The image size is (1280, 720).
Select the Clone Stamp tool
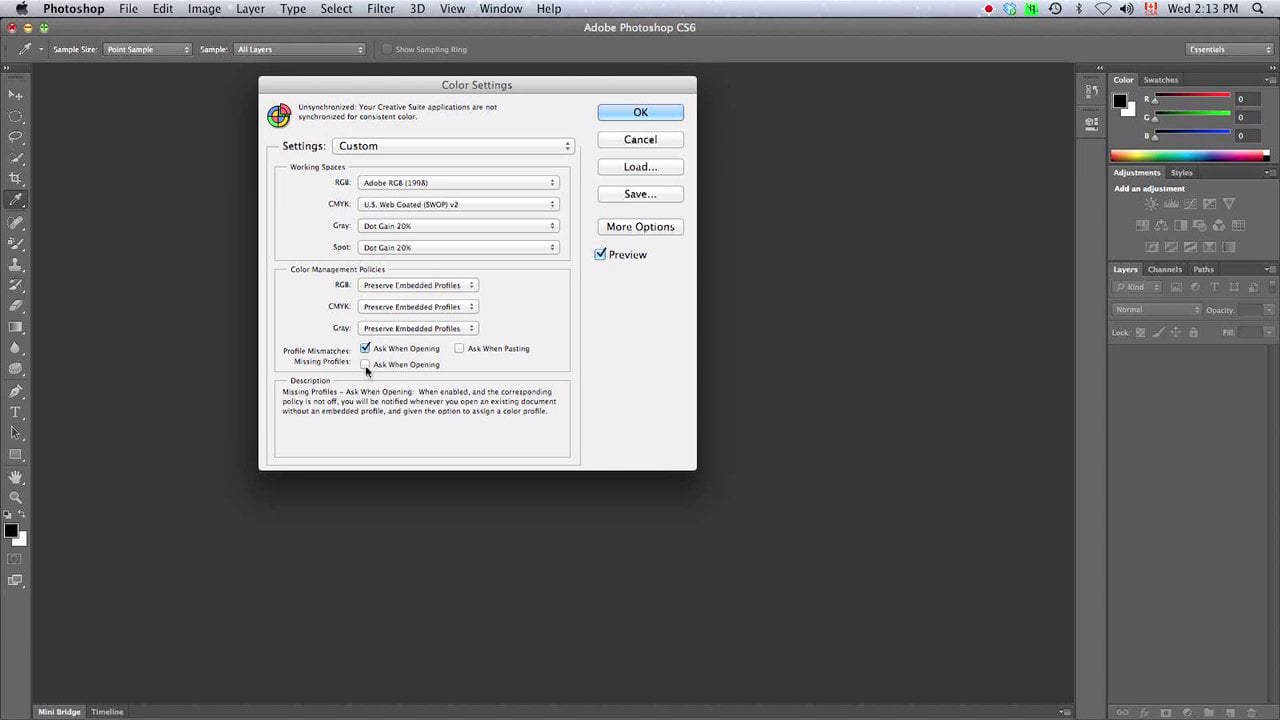tap(15, 265)
